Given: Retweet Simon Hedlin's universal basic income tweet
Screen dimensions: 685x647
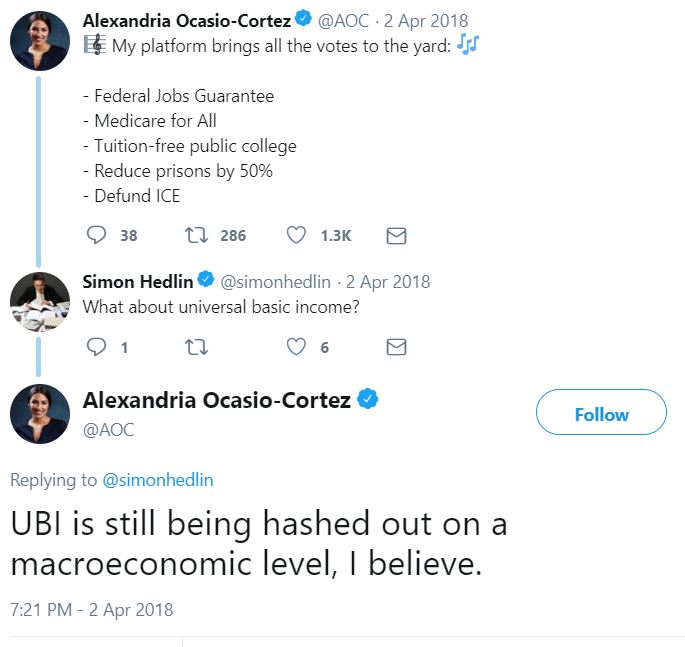Looking at the screenshot, I should tap(196, 347).
